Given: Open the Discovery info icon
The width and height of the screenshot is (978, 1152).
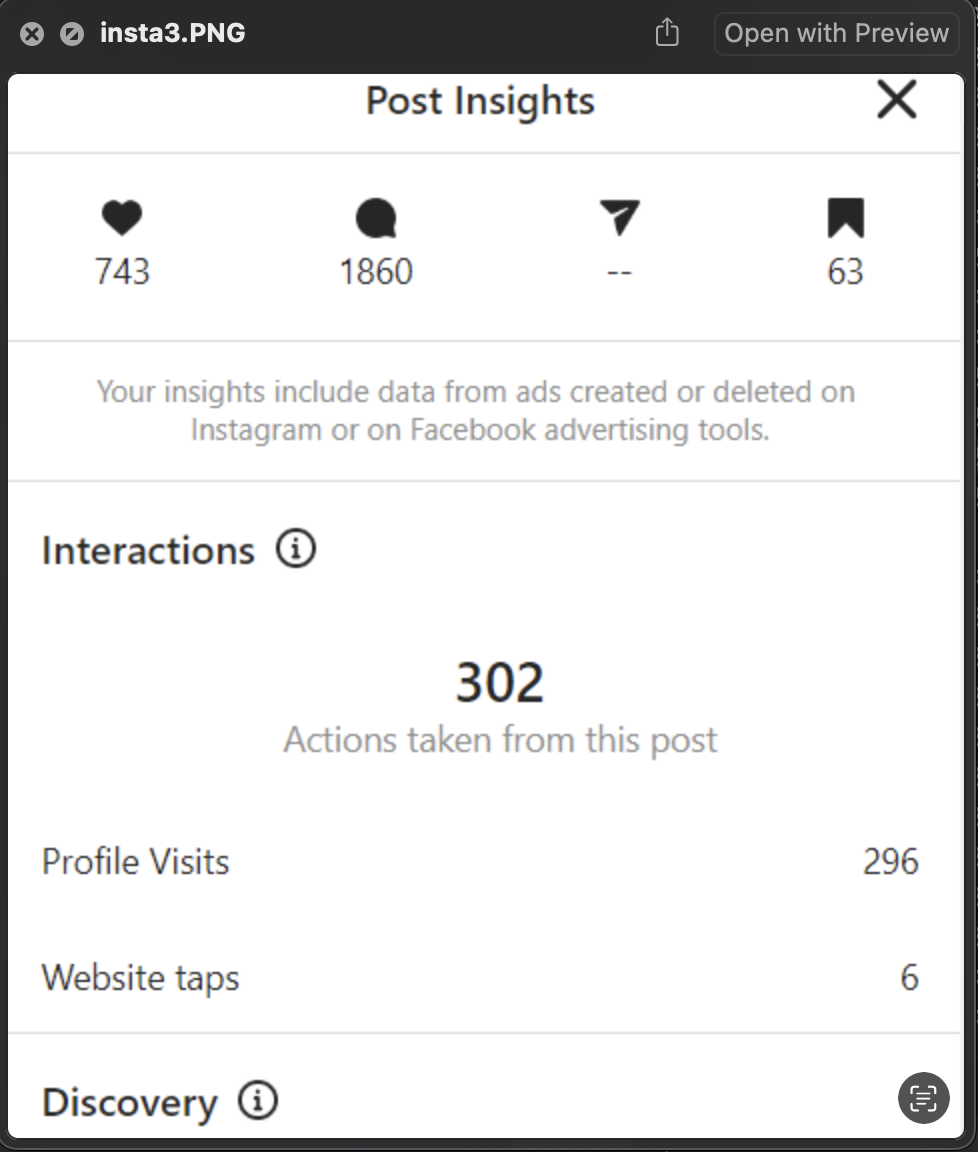Looking at the screenshot, I should pos(258,1101).
